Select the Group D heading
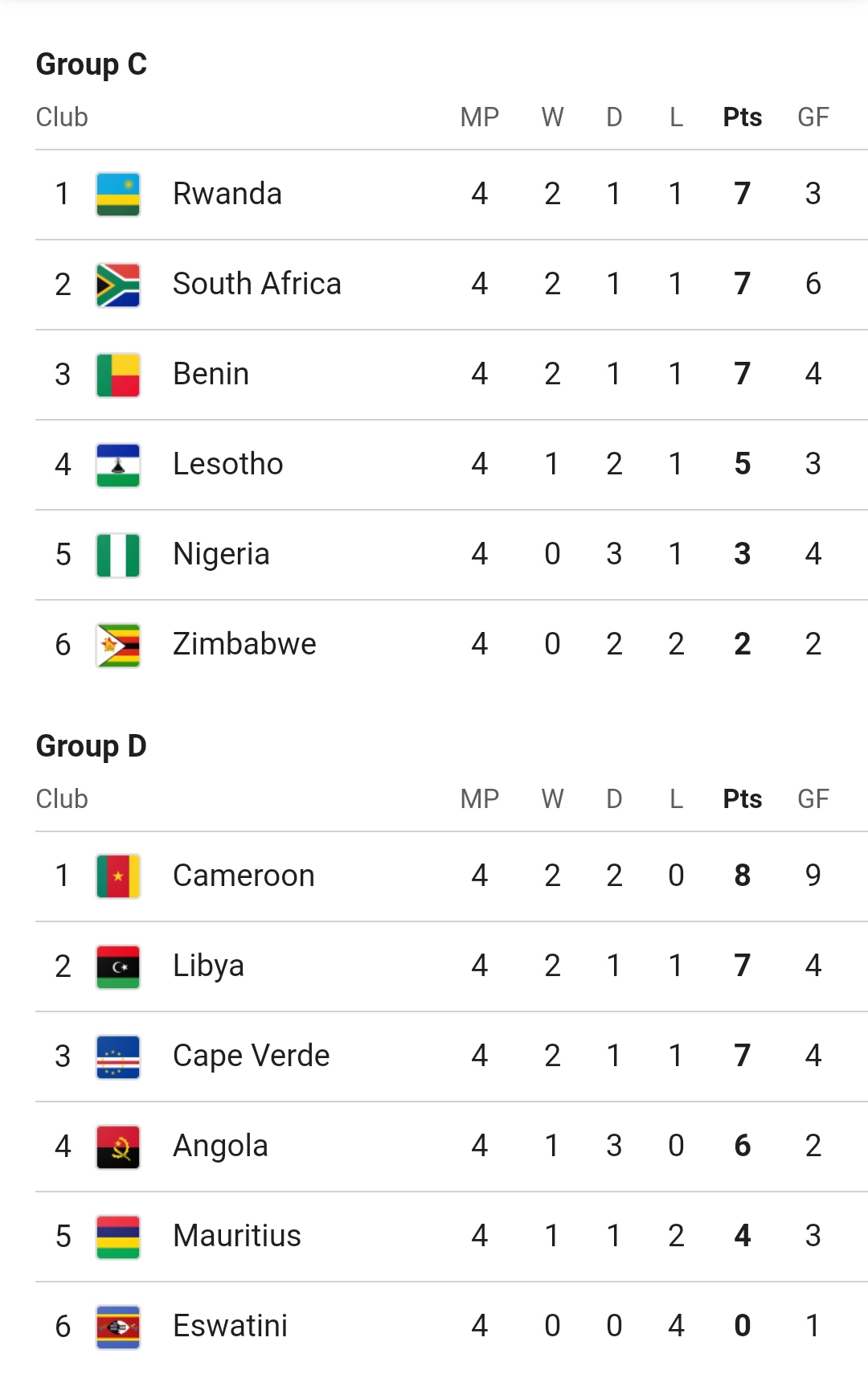The image size is (868, 1395). point(92,746)
